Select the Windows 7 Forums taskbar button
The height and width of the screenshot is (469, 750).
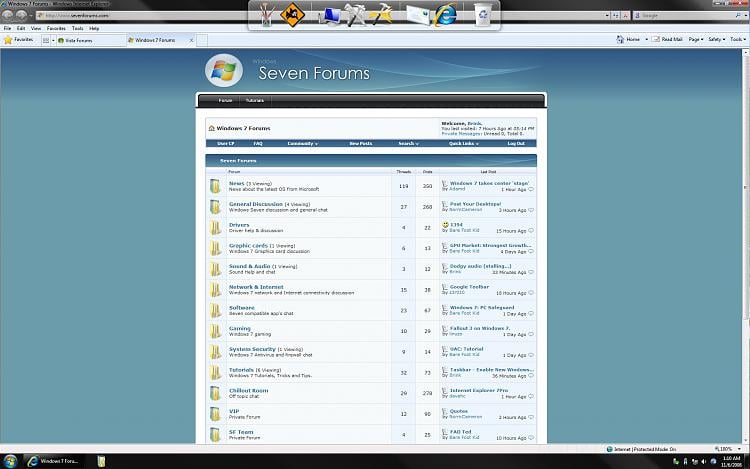click(x=54, y=461)
